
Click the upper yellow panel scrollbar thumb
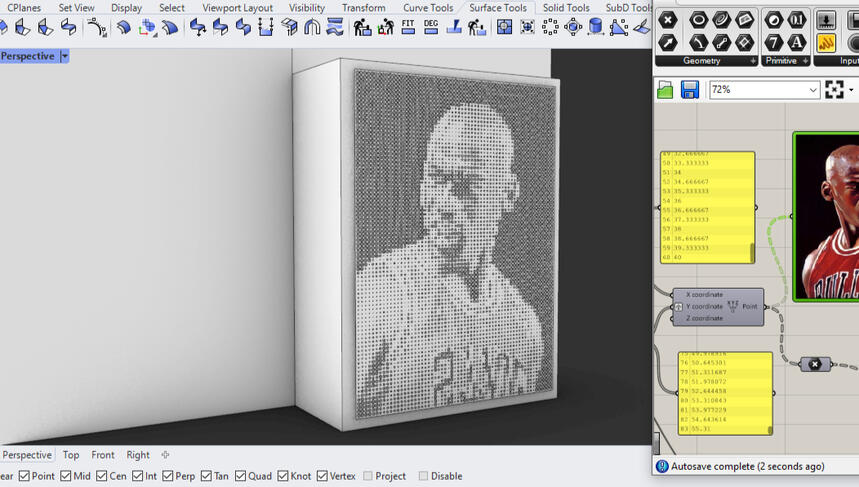coord(752,253)
